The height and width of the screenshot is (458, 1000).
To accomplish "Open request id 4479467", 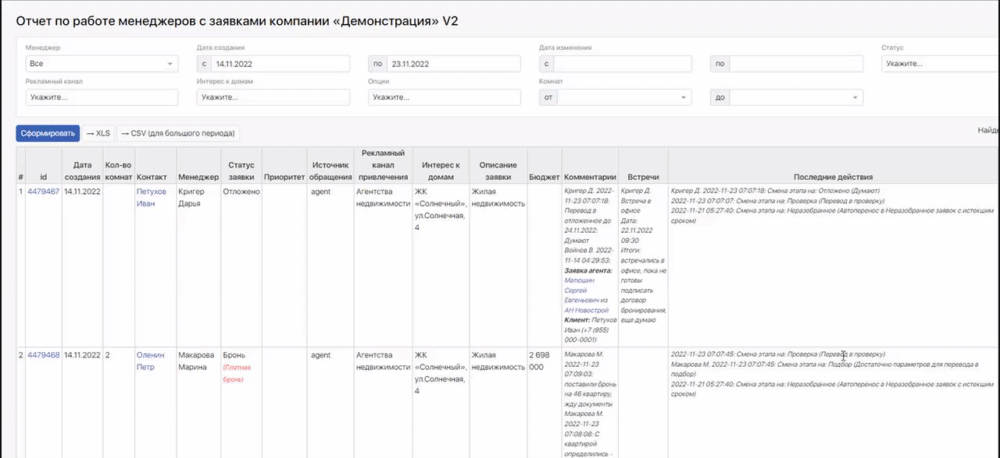I will coord(43,191).
